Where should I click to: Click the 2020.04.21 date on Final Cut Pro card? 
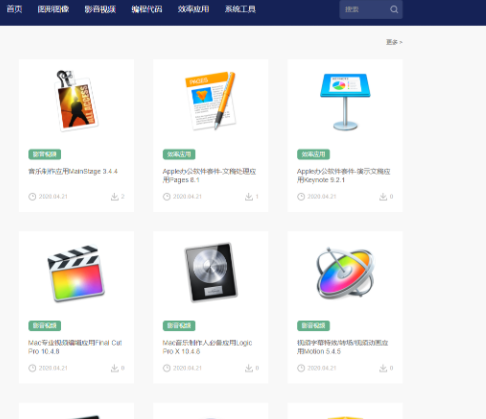(x=53, y=368)
